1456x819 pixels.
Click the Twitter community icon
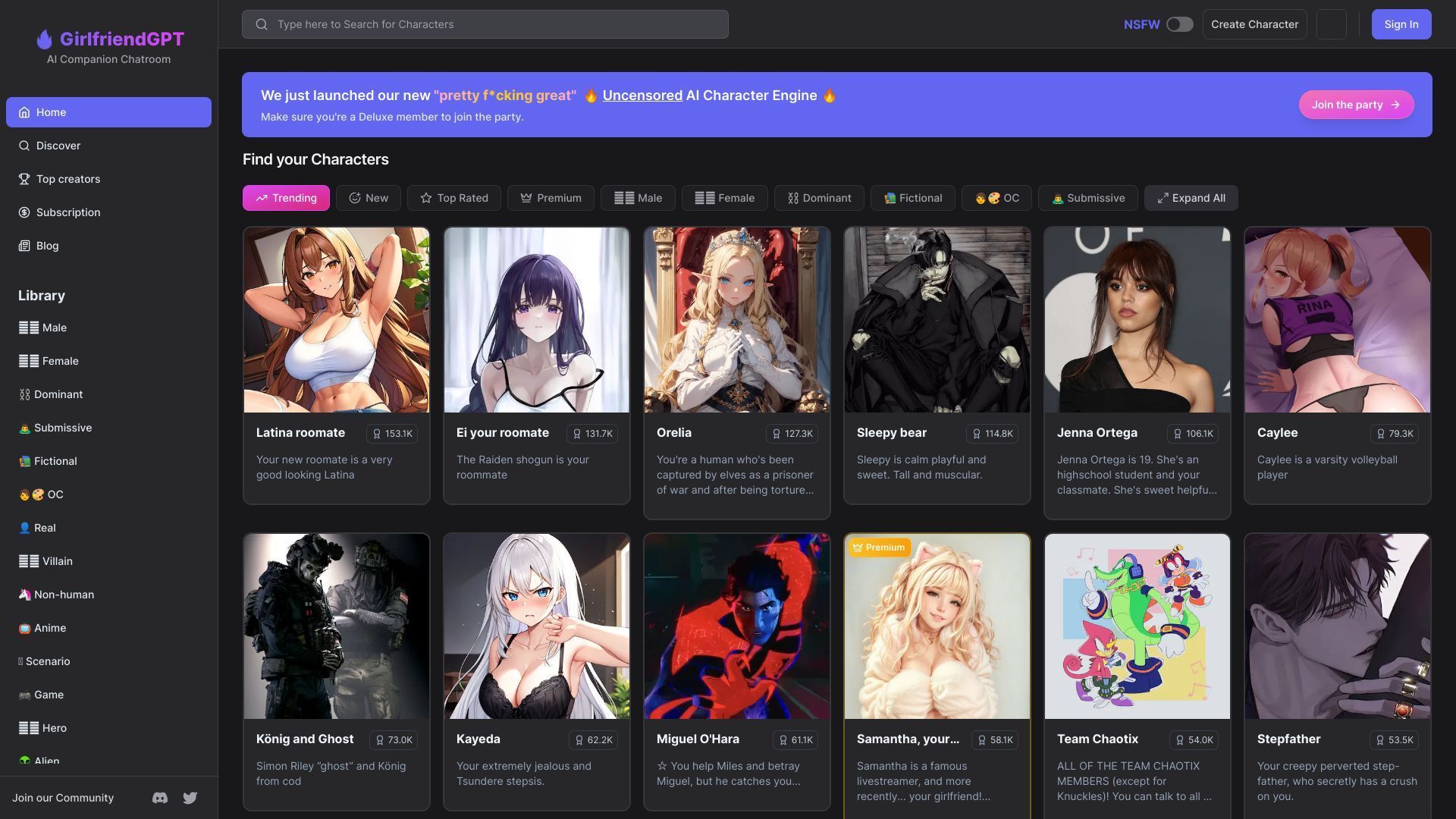coord(190,798)
